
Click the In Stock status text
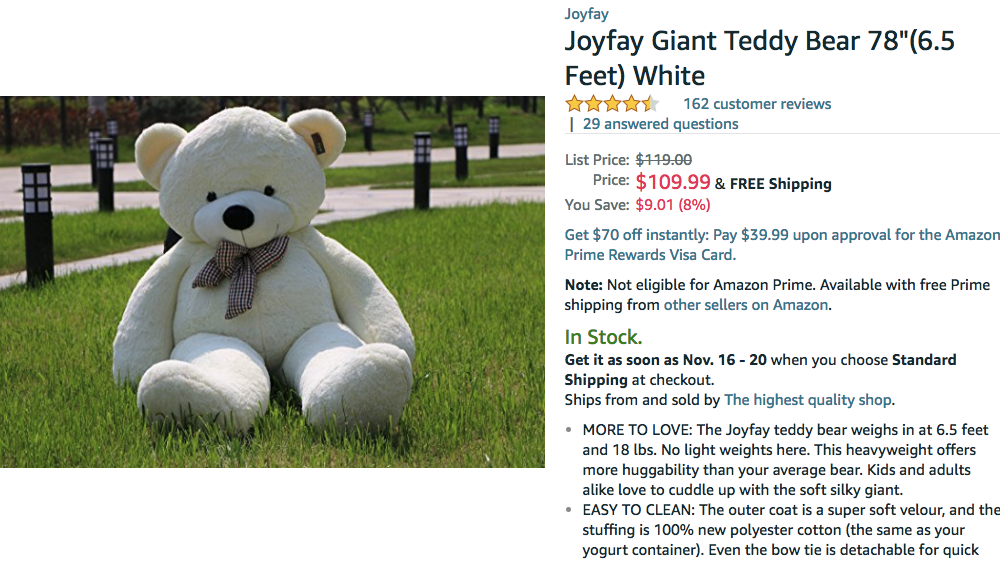[x=603, y=337]
